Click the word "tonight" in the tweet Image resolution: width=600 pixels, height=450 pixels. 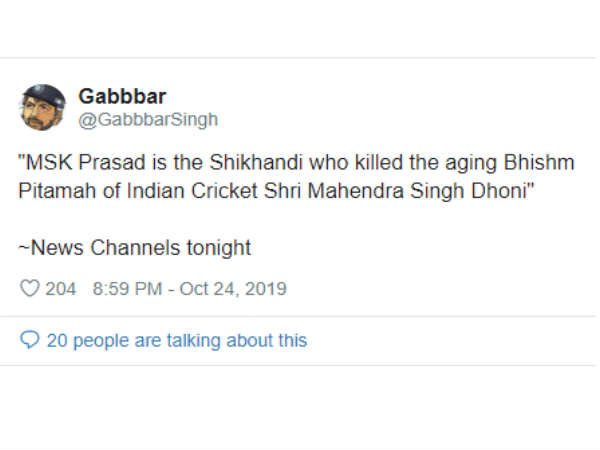click(220, 246)
